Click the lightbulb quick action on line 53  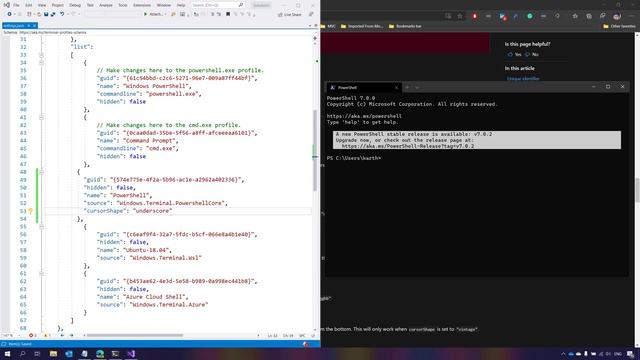click(x=30, y=211)
